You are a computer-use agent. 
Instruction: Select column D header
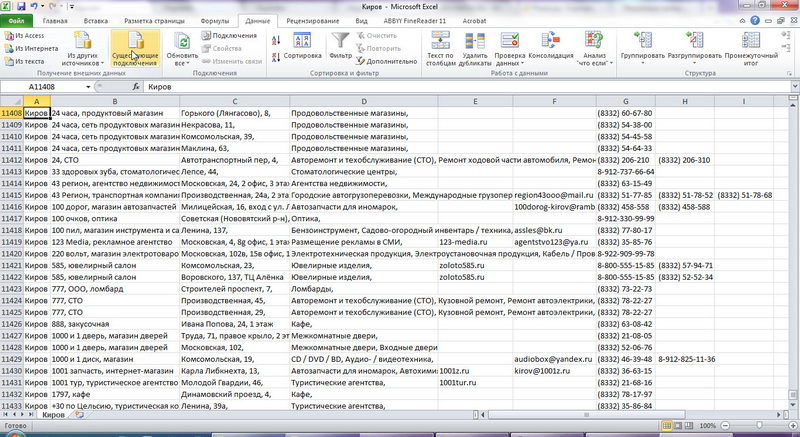click(x=364, y=101)
